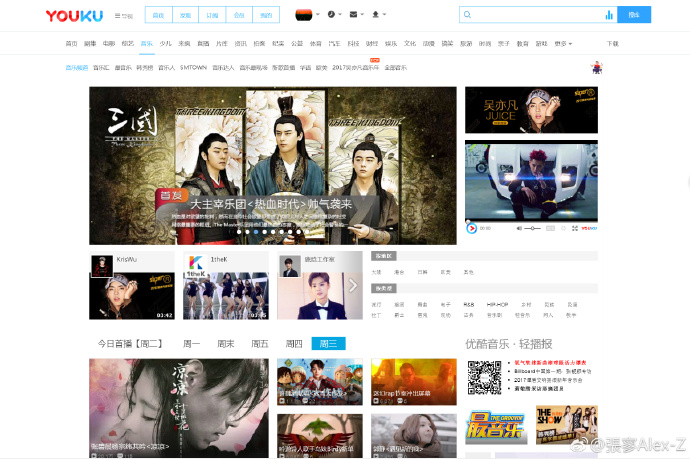Open the mini player settings gear
690x459 pixels.
point(563,228)
